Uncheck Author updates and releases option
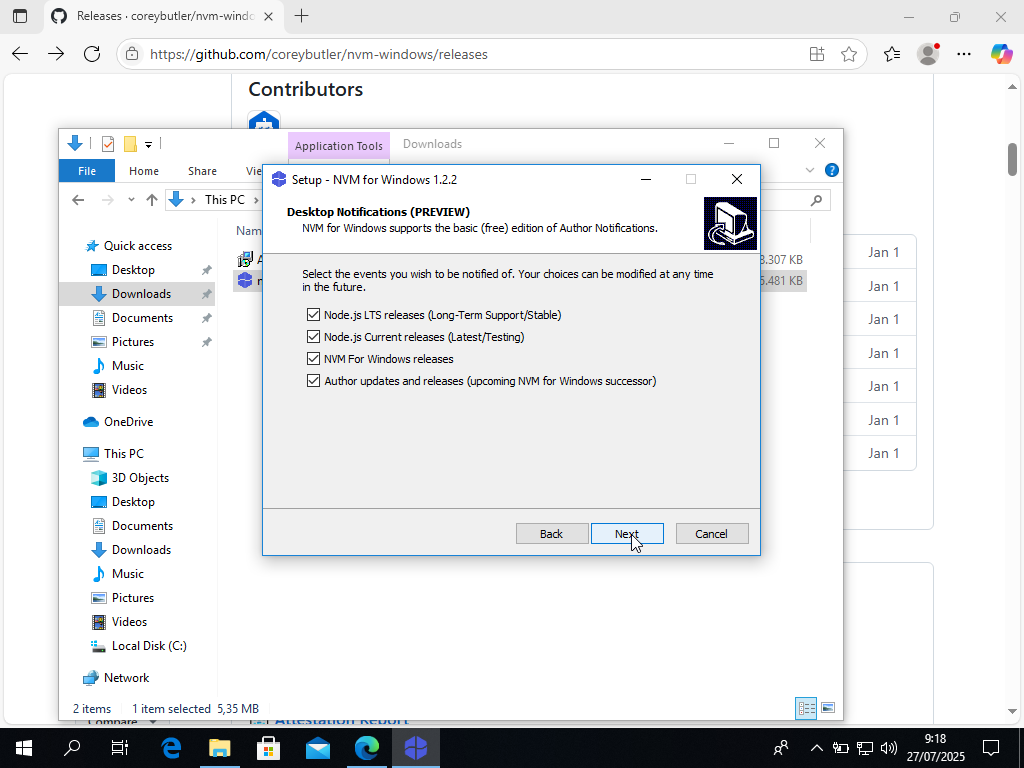The width and height of the screenshot is (1024, 768). point(313,380)
